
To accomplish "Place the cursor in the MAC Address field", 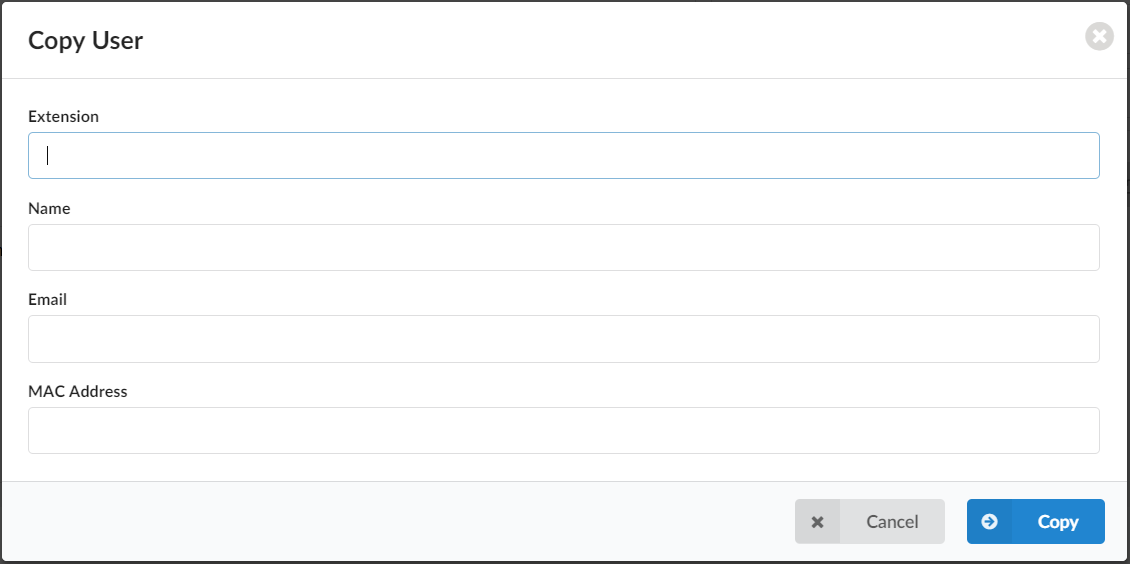I will pyautogui.click(x=564, y=430).
